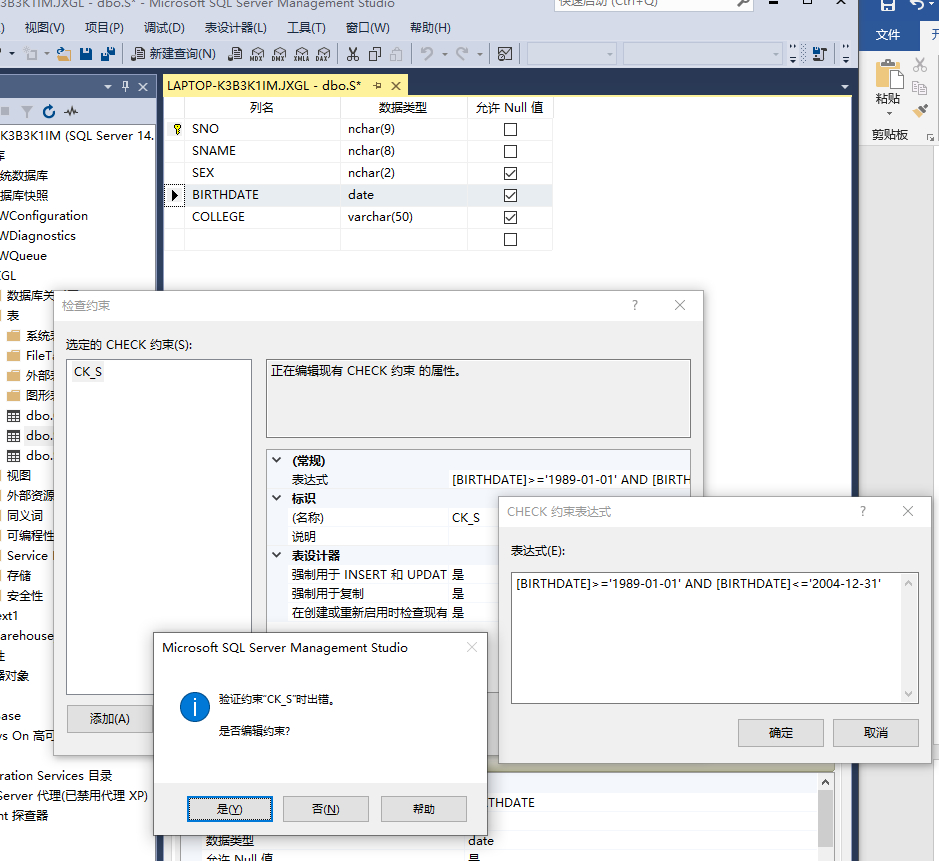Start a DMX query via toolbar icon
Viewport: 939px width, 861px height.
(x=279, y=54)
